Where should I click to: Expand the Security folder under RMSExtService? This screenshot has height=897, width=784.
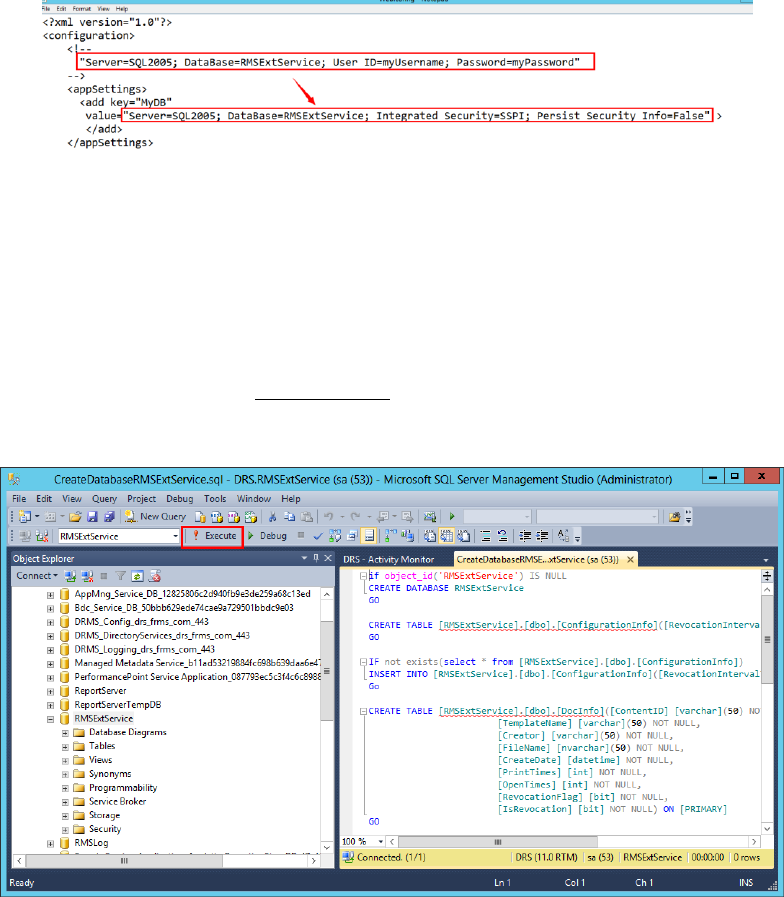[65, 829]
